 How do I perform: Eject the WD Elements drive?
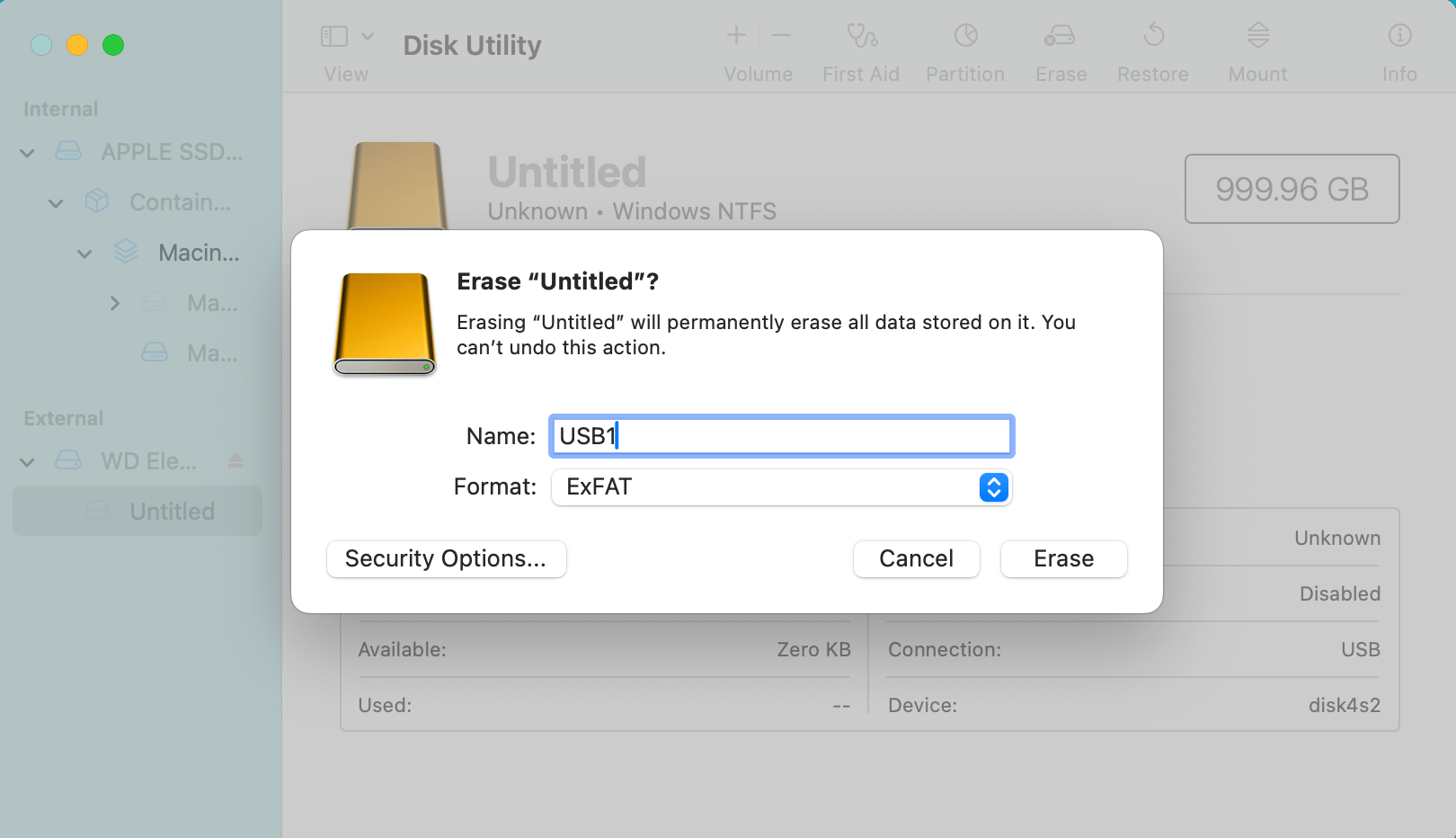click(235, 460)
